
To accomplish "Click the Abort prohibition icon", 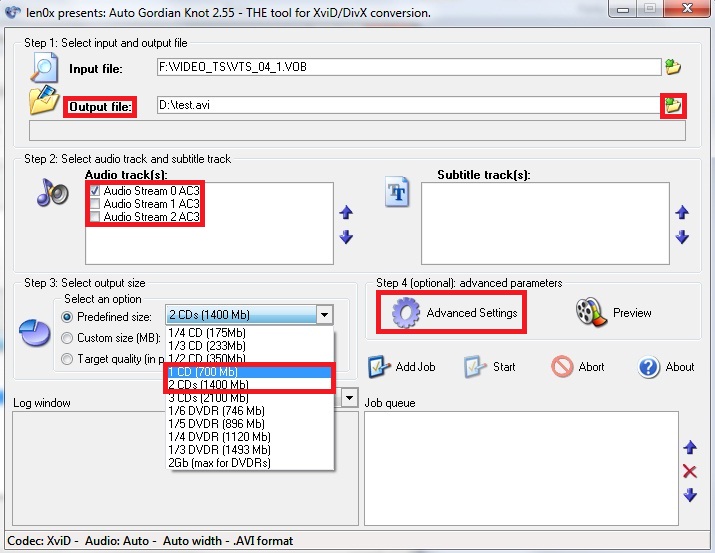I will point(562,367).
